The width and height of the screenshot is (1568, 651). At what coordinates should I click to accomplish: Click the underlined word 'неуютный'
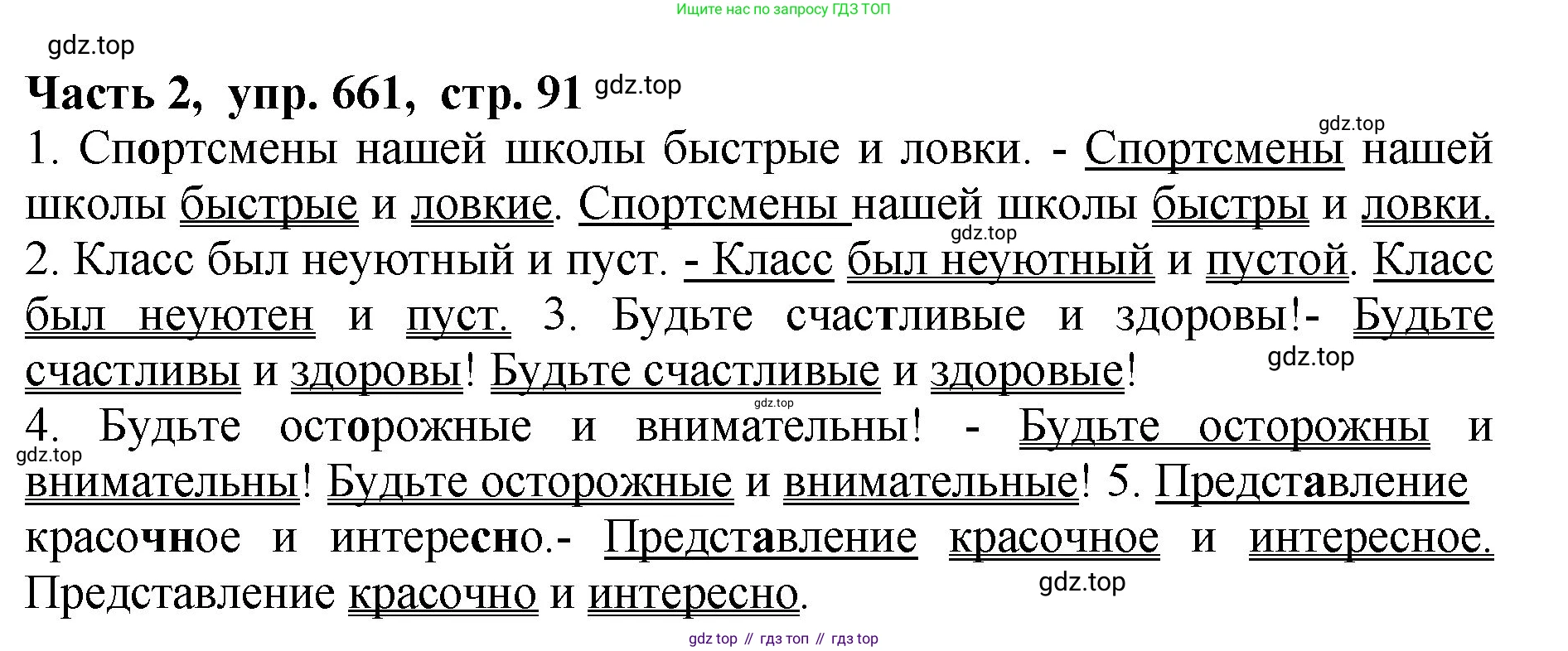point(1048,261)
